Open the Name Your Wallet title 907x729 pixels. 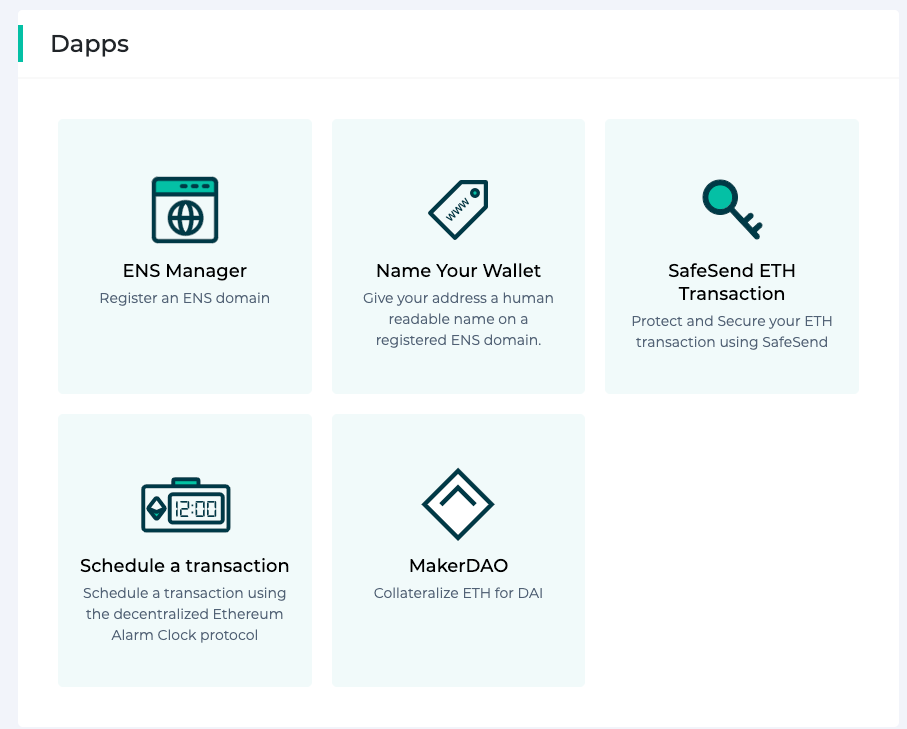[458, 271]
